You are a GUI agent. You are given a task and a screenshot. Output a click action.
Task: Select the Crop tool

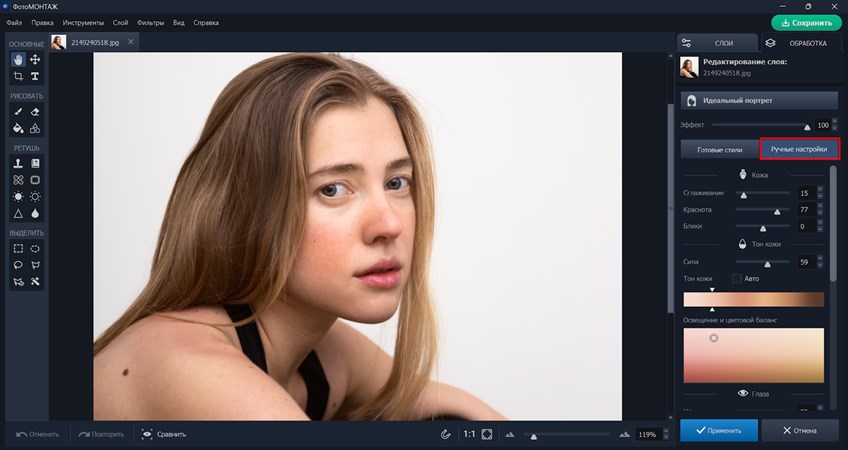tap(18, 76)
